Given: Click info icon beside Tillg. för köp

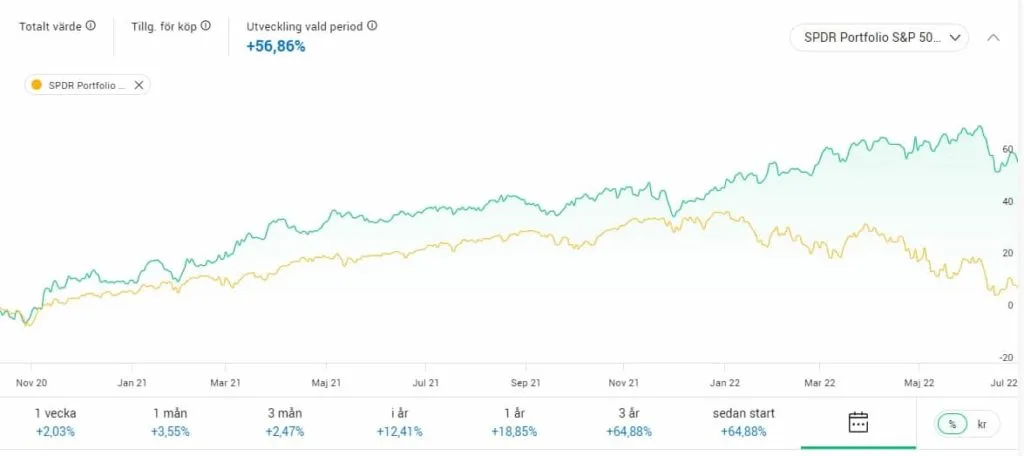Looking at the screenshot, I should point(206,26).
